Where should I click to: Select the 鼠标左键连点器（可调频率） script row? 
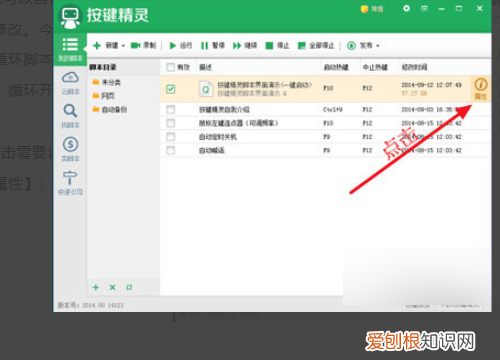[326, 123]
